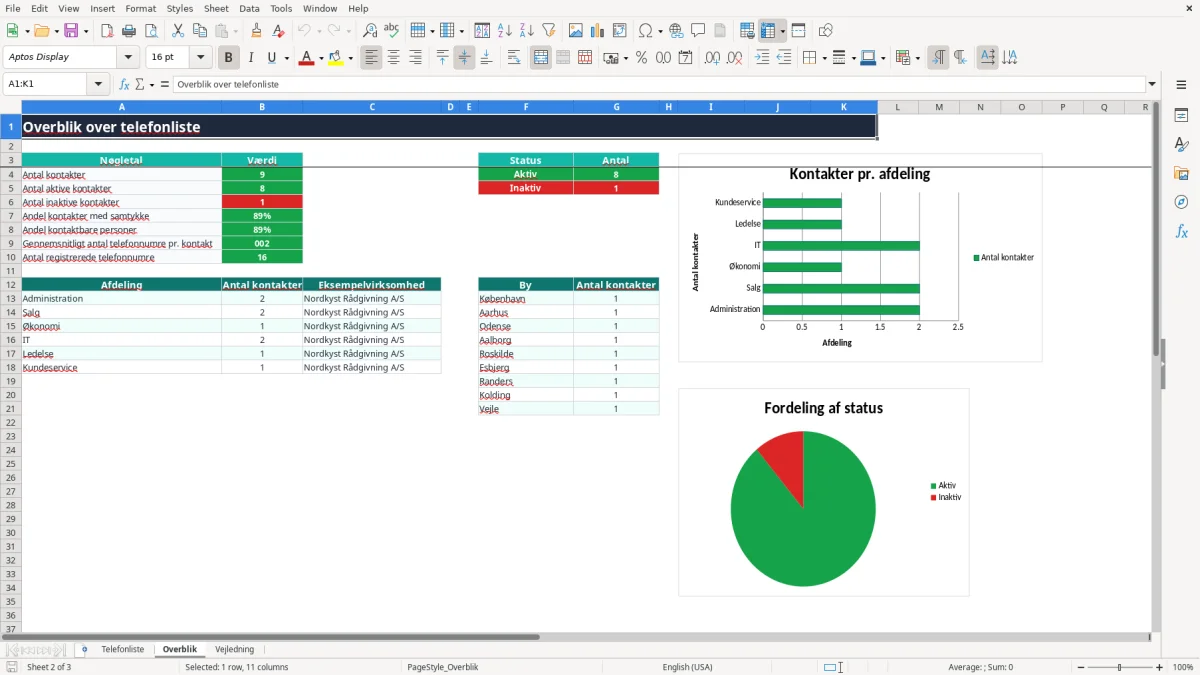This screenshot has height=675, width=1200.
Task: Open the Font Name dropdown arrow
Action: coord(128,58)
